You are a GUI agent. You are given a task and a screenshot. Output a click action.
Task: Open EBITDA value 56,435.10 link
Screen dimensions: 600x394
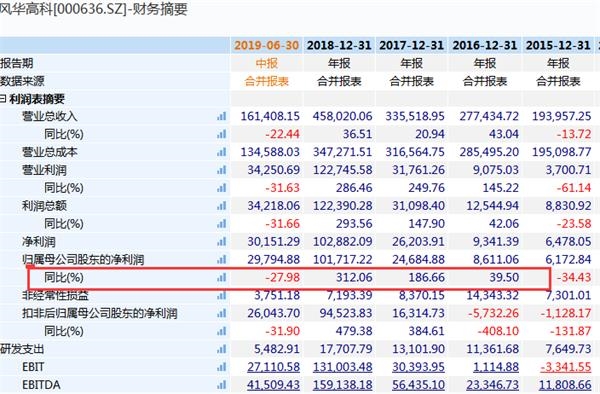(418, 385)
